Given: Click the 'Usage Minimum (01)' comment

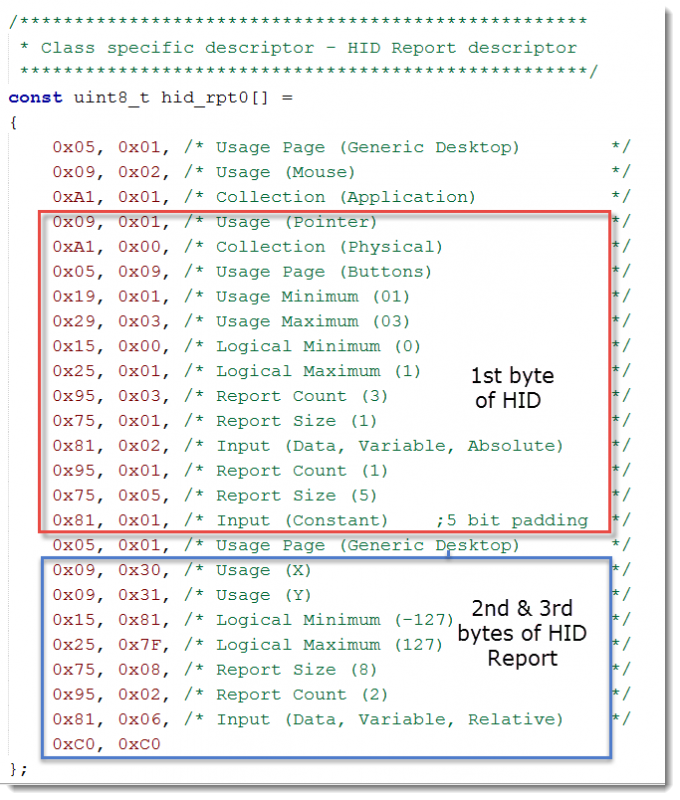Looking at the screenshot, I should coord(312,297).
